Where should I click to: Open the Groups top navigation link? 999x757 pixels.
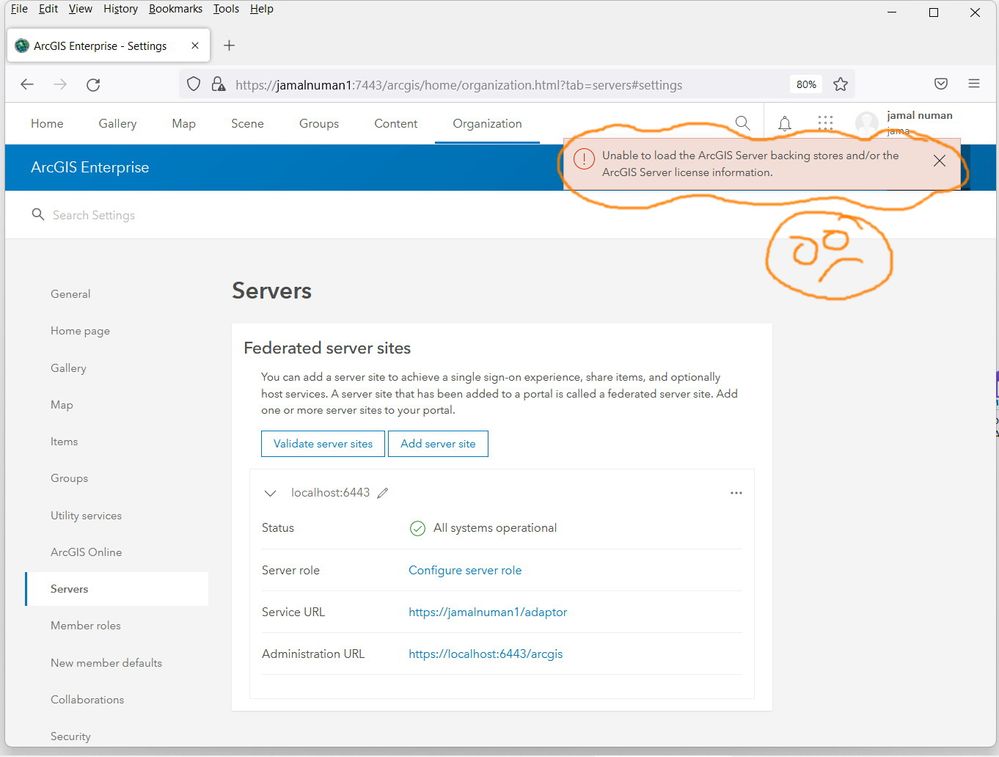[319, 124]
